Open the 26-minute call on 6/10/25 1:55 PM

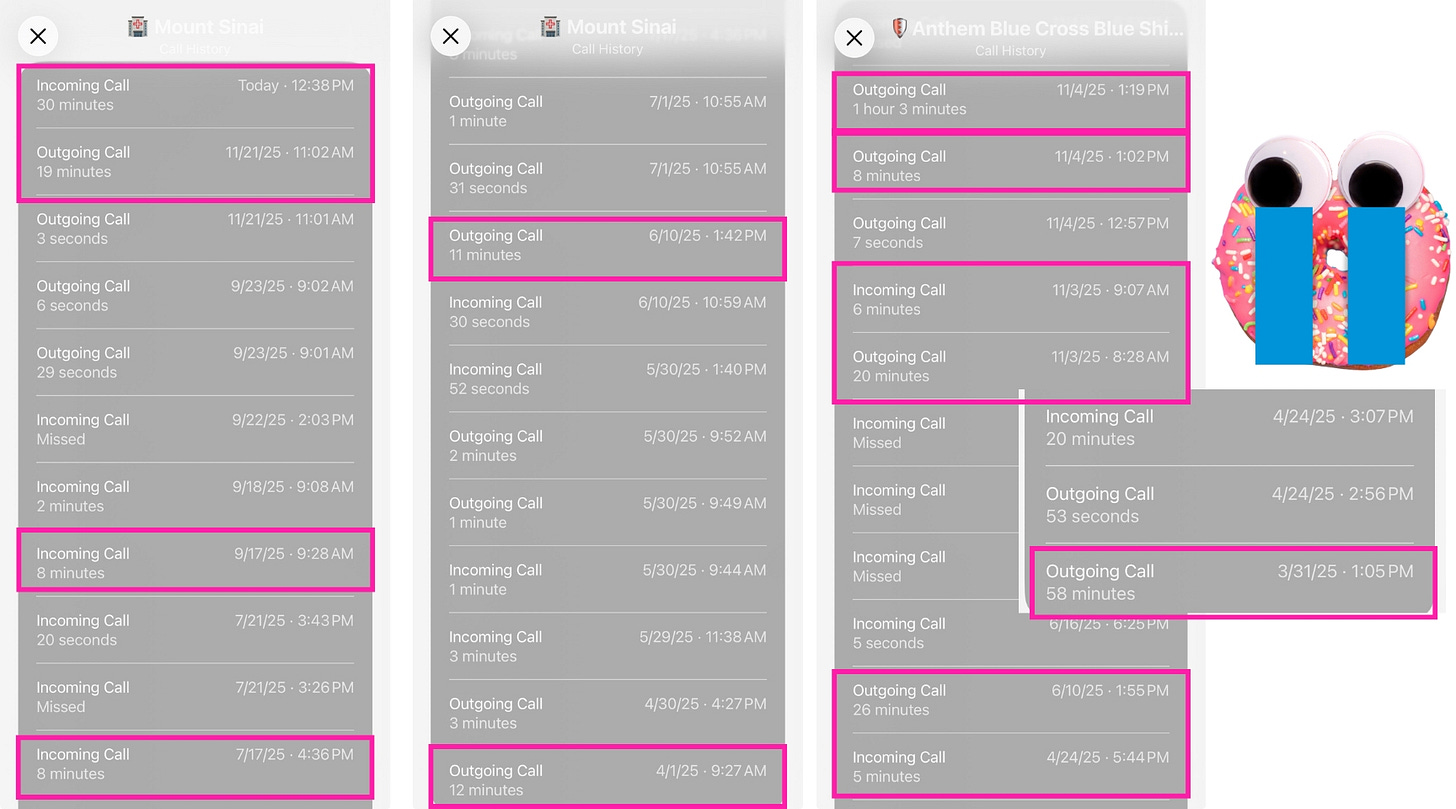point(1011,700)
